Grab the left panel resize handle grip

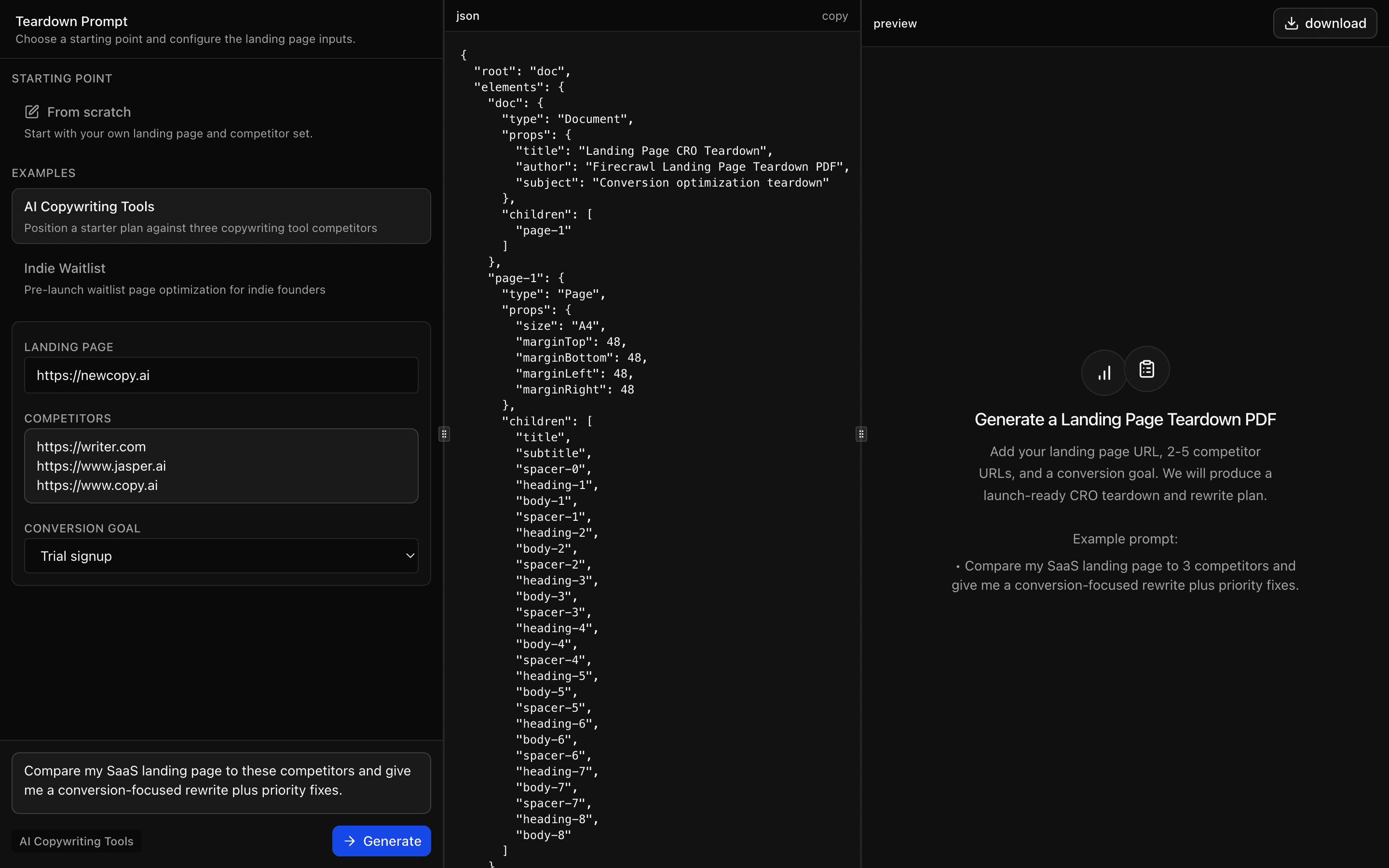tap(444, 434)
